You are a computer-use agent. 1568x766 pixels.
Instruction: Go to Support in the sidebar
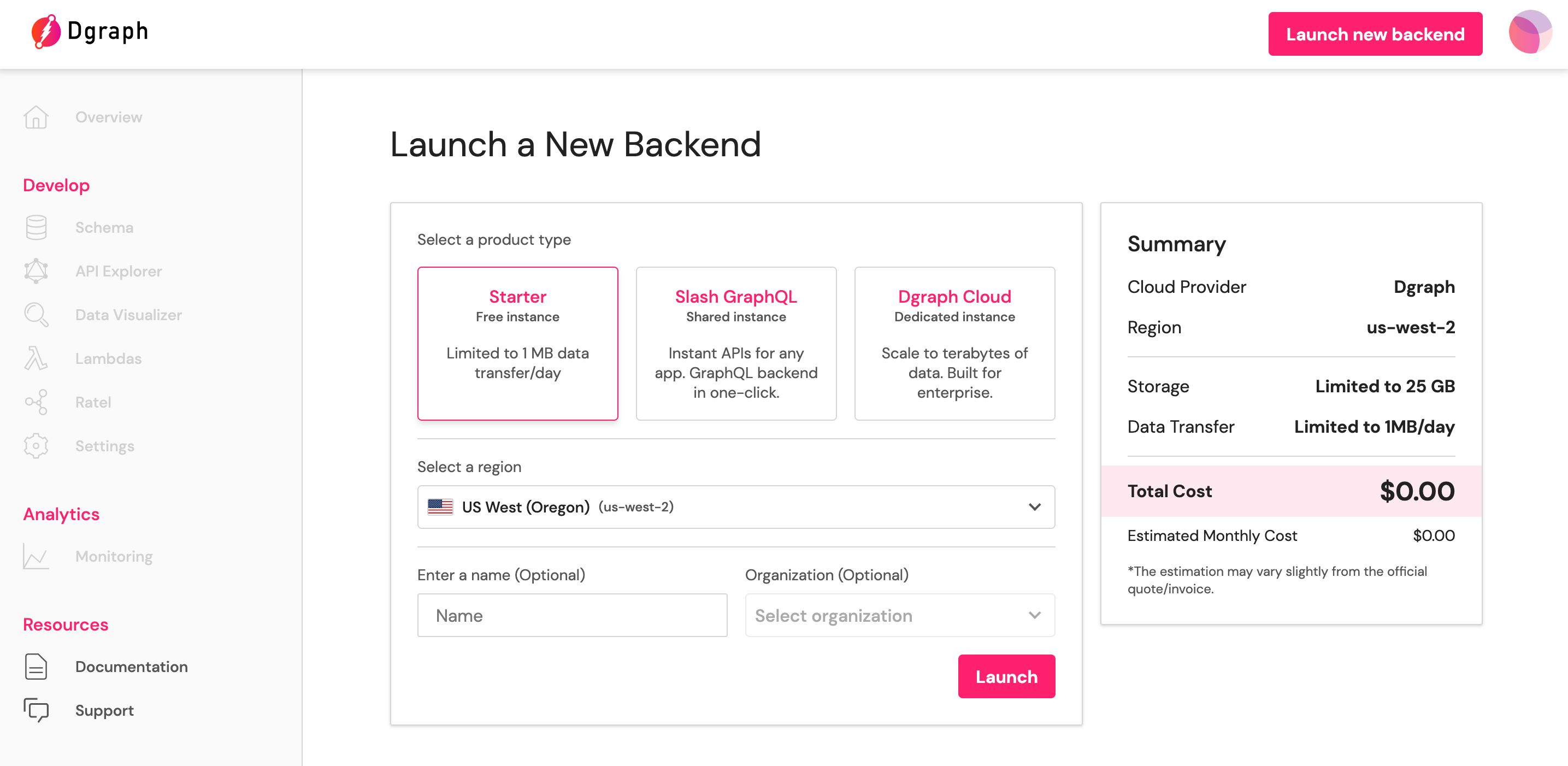point(104,711)
